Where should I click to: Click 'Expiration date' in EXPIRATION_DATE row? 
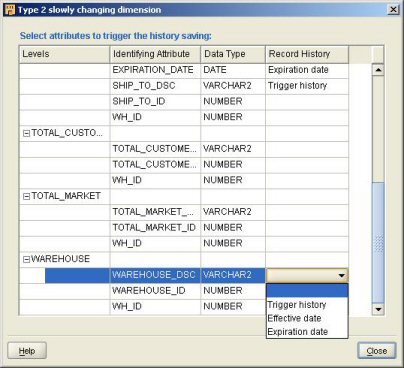pyautogui.click(x=307, y=70)
